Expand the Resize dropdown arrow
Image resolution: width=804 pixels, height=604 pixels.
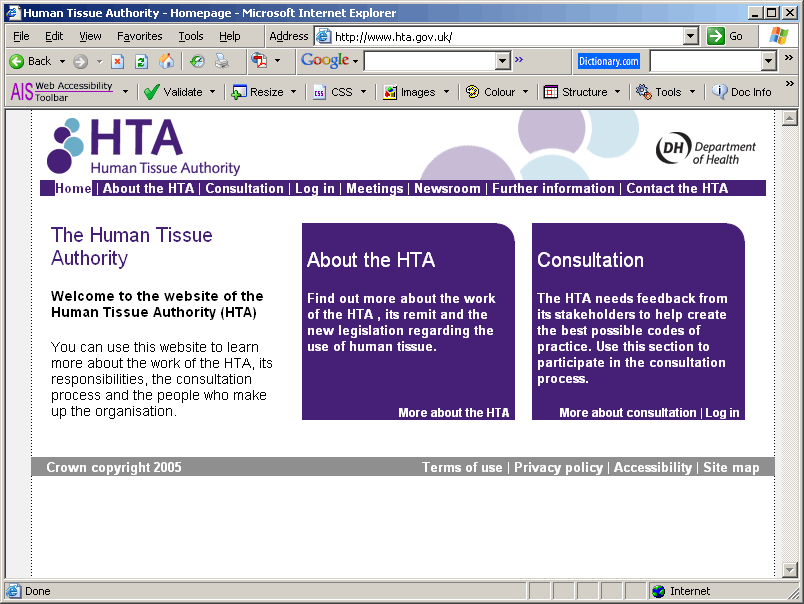[x=293, y=92]
